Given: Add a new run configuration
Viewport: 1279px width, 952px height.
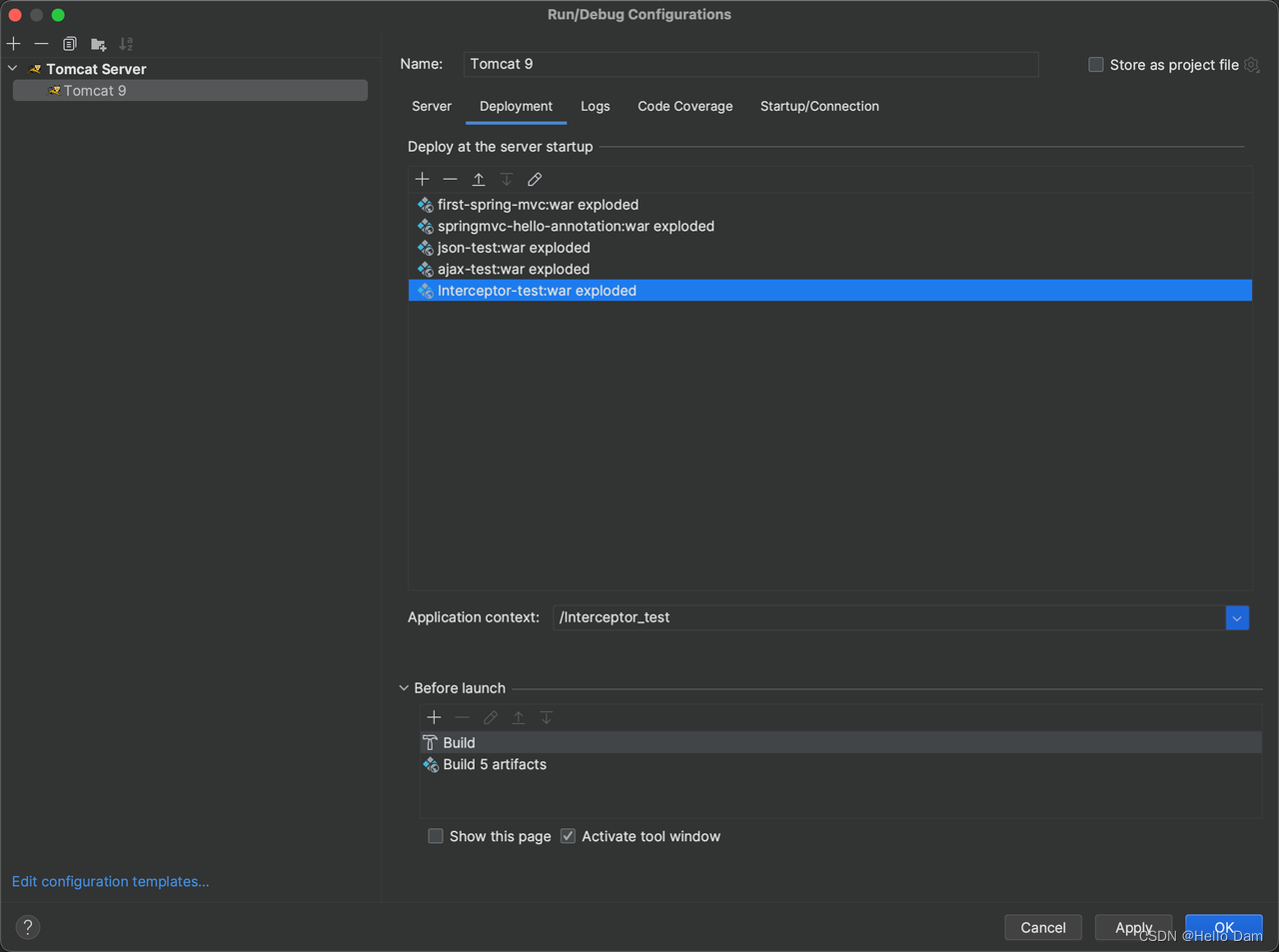Looking at the screenshot, I should [14, 44].
